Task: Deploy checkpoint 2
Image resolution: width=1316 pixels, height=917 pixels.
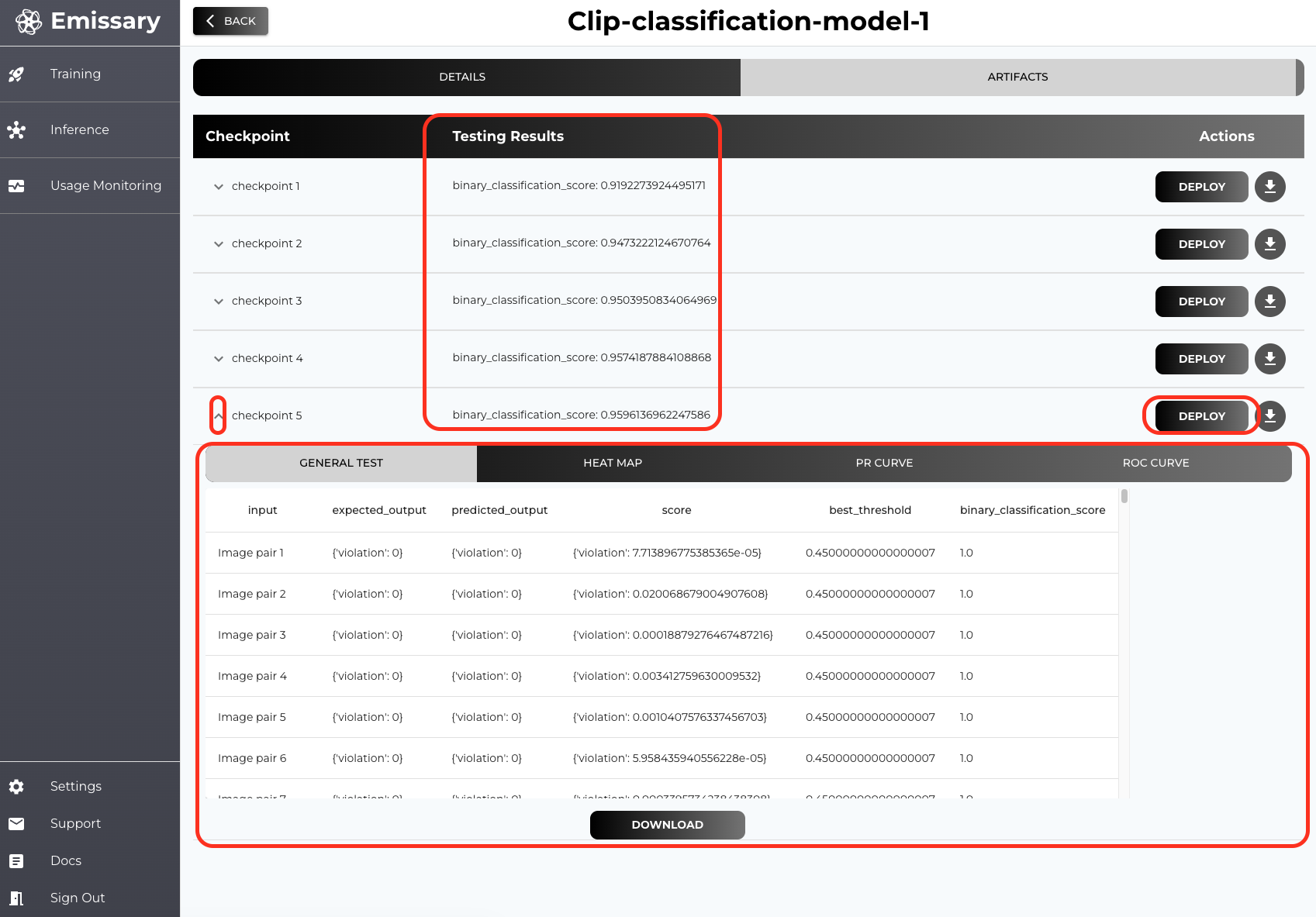Action: tap(1201, 244)
